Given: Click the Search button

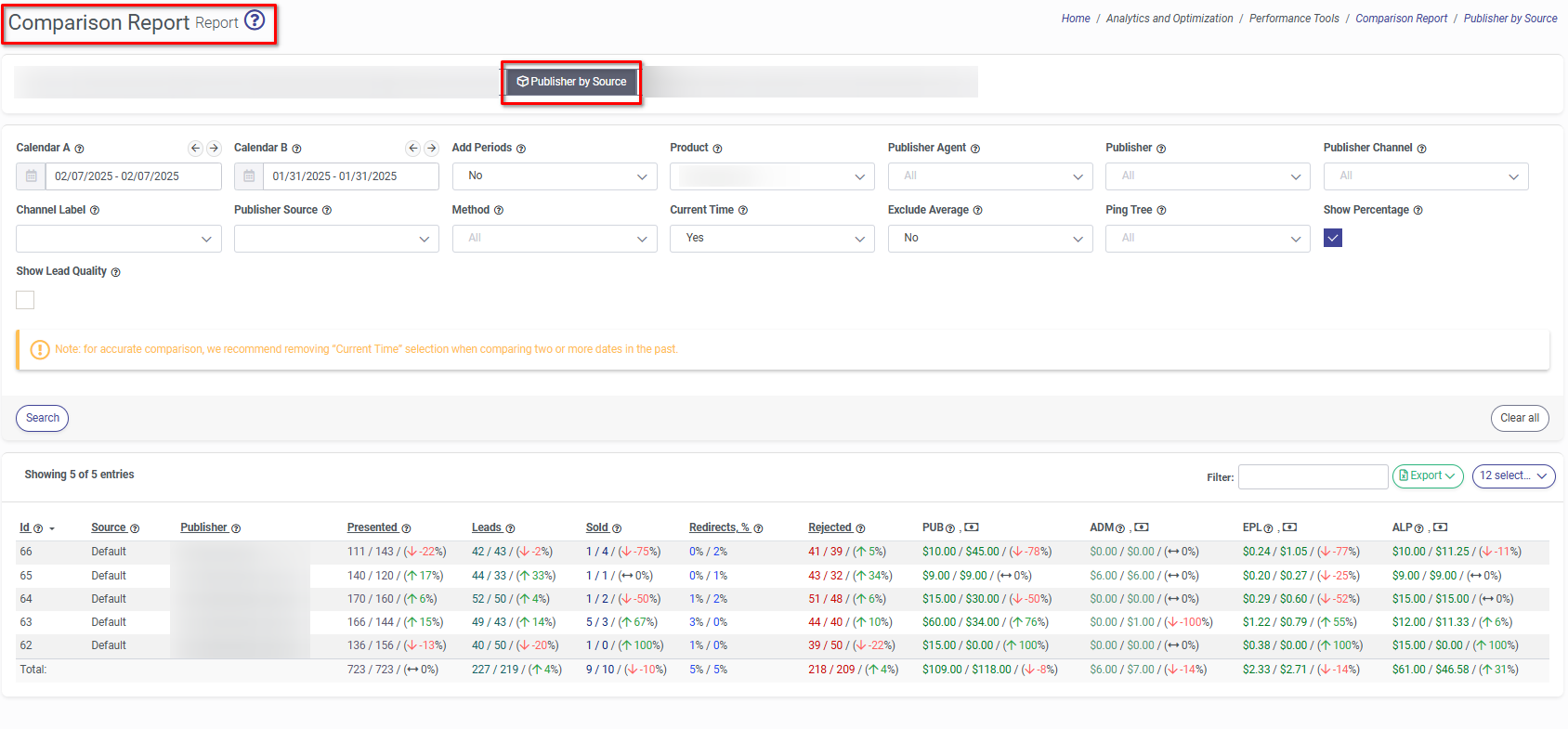Looking at the screenshot, I should pos(42,418).
